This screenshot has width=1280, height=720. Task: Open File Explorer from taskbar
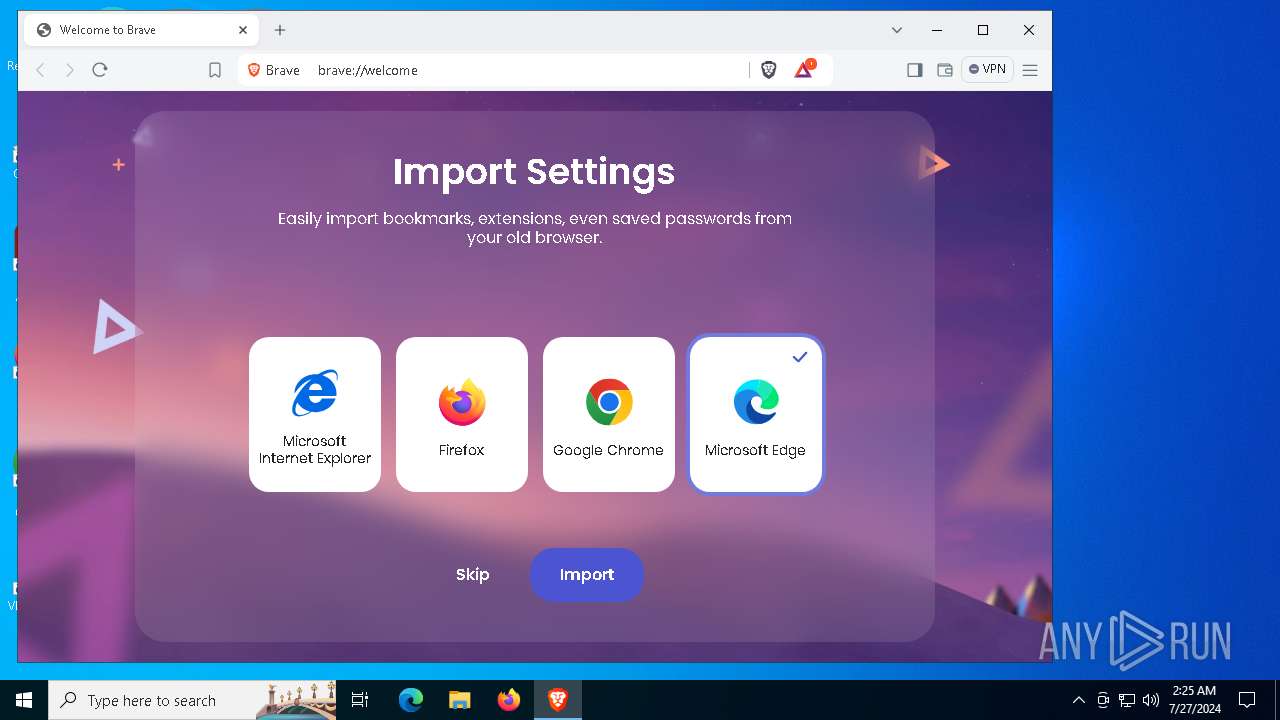coord(460,700)
